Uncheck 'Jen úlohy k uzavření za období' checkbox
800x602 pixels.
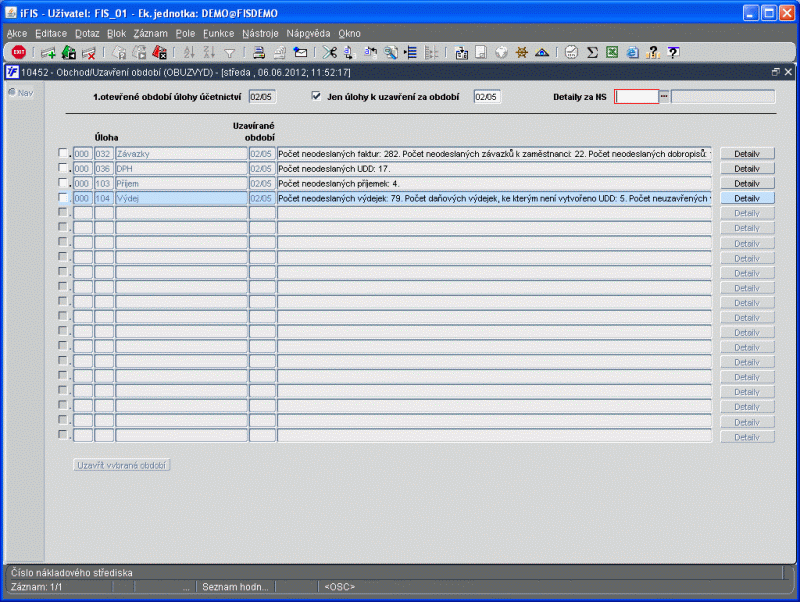[316, 96]
